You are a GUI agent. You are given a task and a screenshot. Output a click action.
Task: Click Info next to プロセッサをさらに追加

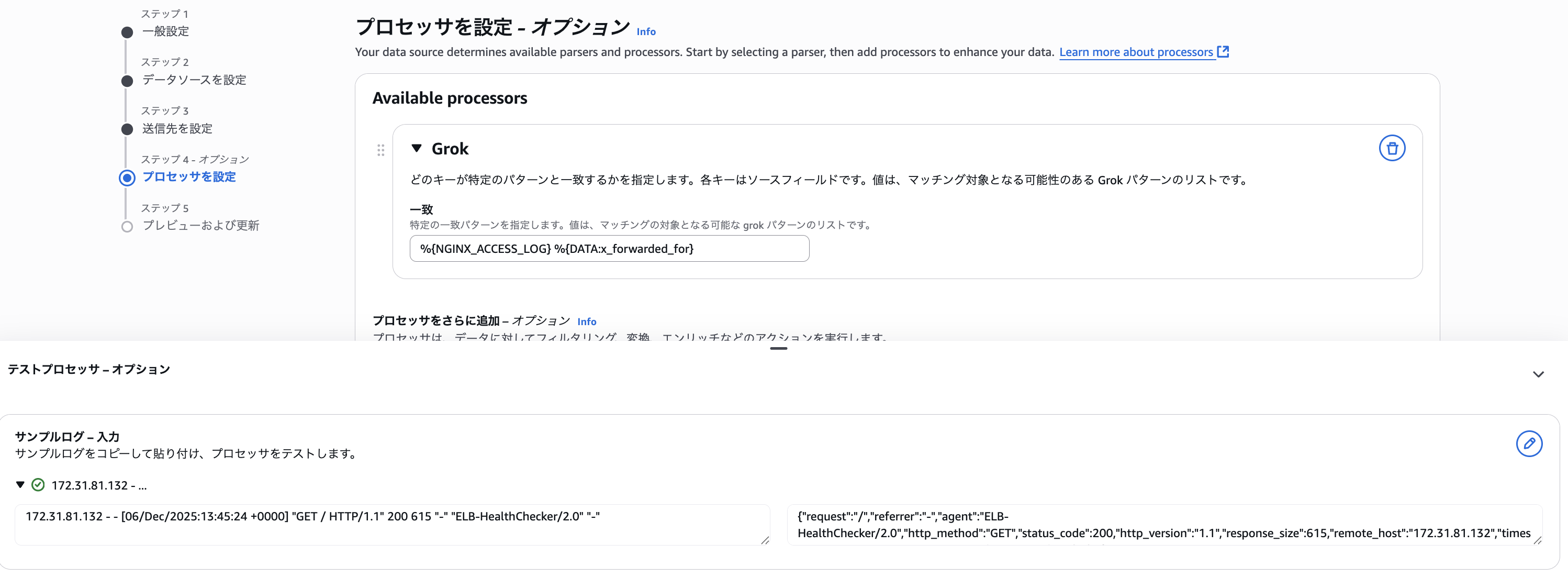(x=587, y=321)
